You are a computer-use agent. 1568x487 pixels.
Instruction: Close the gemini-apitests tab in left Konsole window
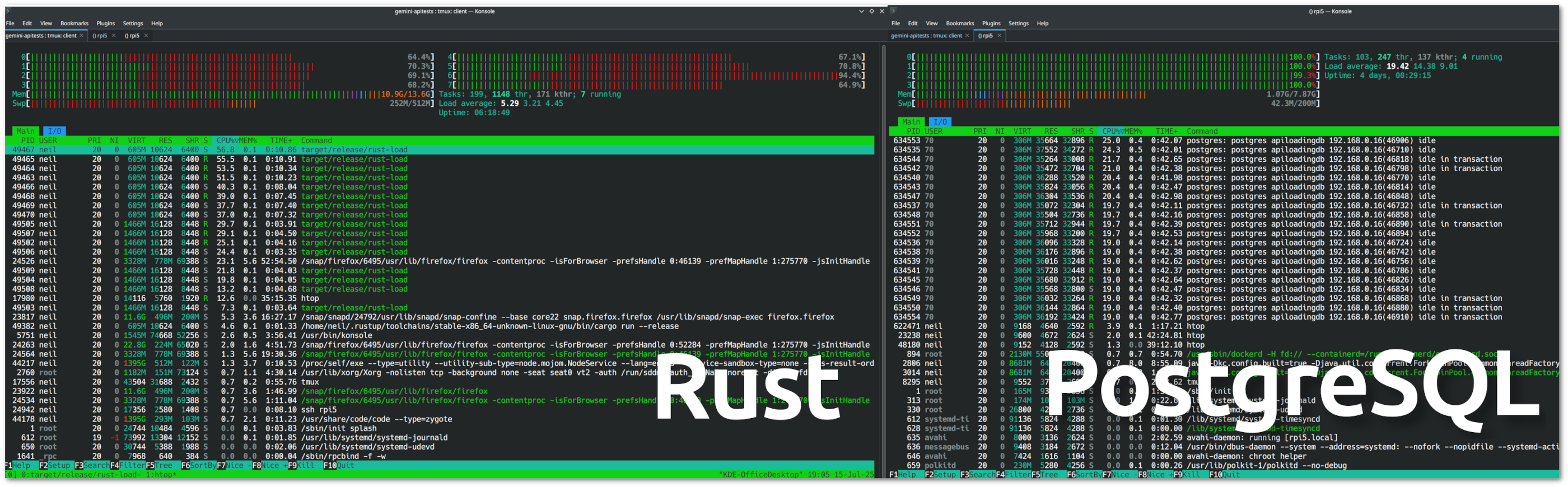point(82,35)
